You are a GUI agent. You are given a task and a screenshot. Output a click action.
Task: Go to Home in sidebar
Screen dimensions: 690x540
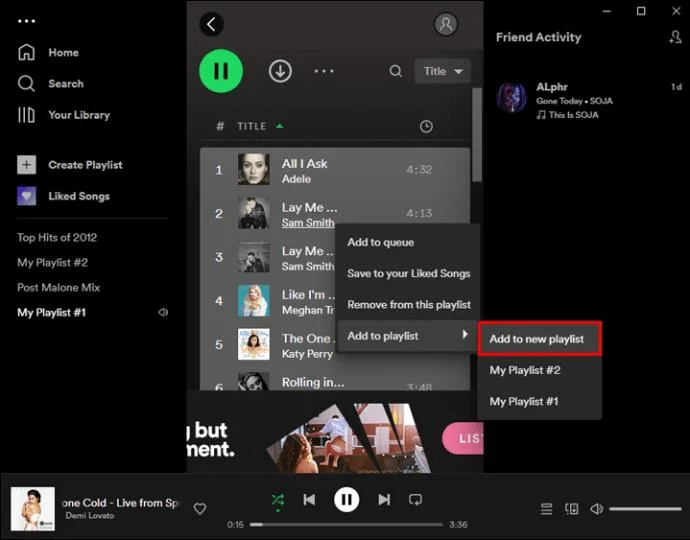[48, 52]
